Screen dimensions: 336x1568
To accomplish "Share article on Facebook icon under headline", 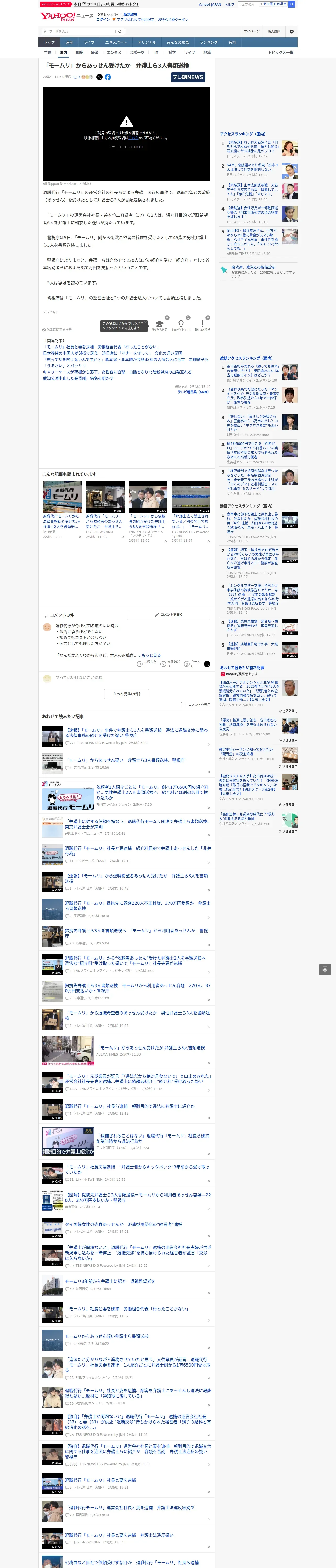I will (108, 77).
